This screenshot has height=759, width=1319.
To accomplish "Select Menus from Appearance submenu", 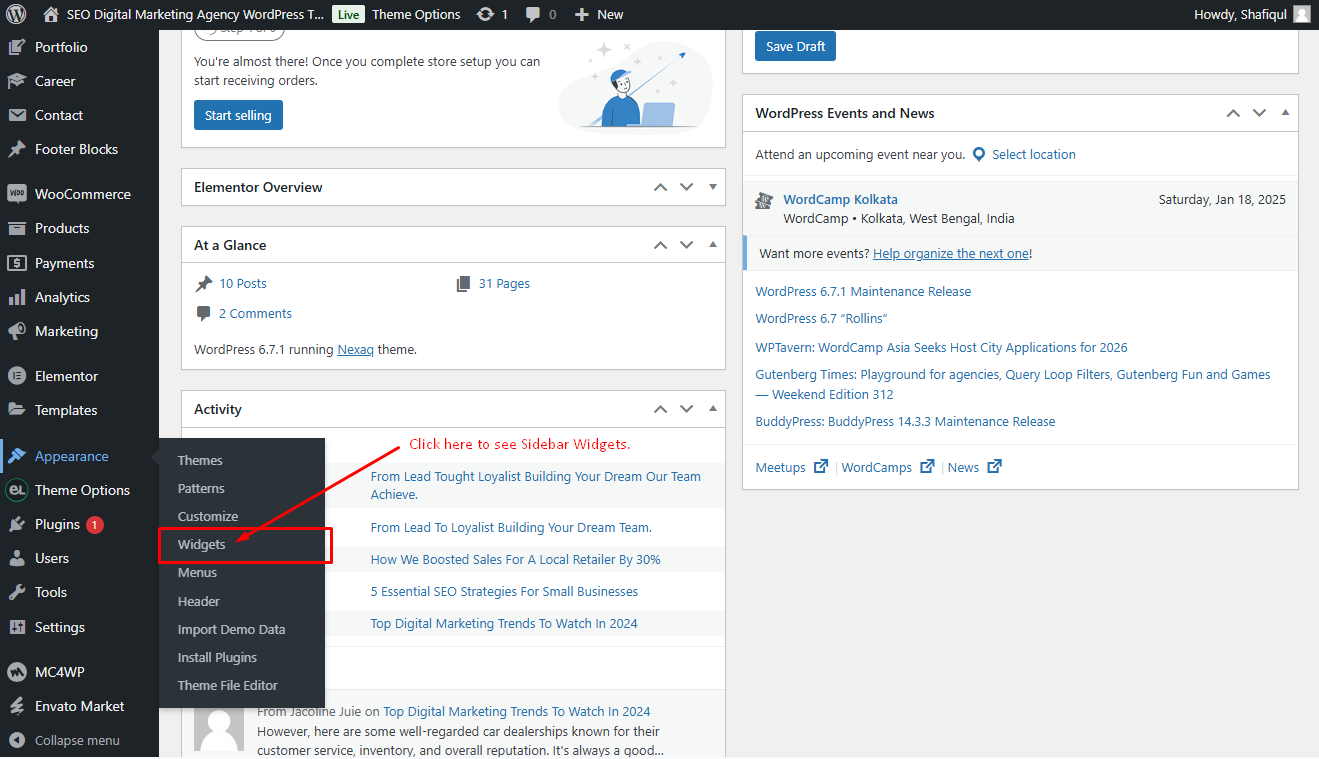I will tap(197, 572).
